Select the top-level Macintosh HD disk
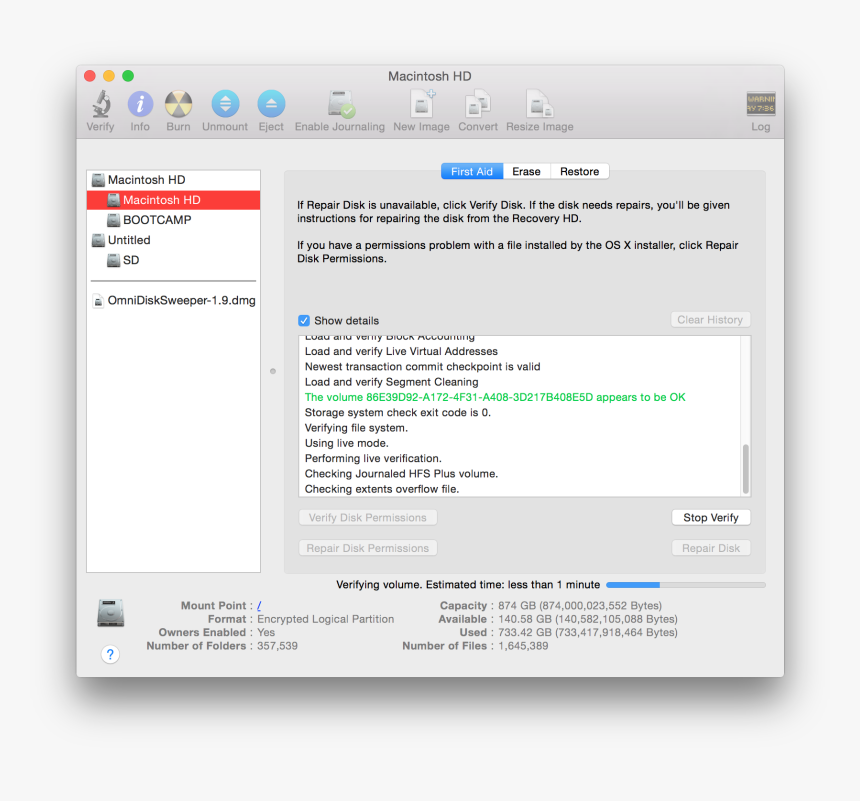 pyautogui.click(x=173, y=180)
